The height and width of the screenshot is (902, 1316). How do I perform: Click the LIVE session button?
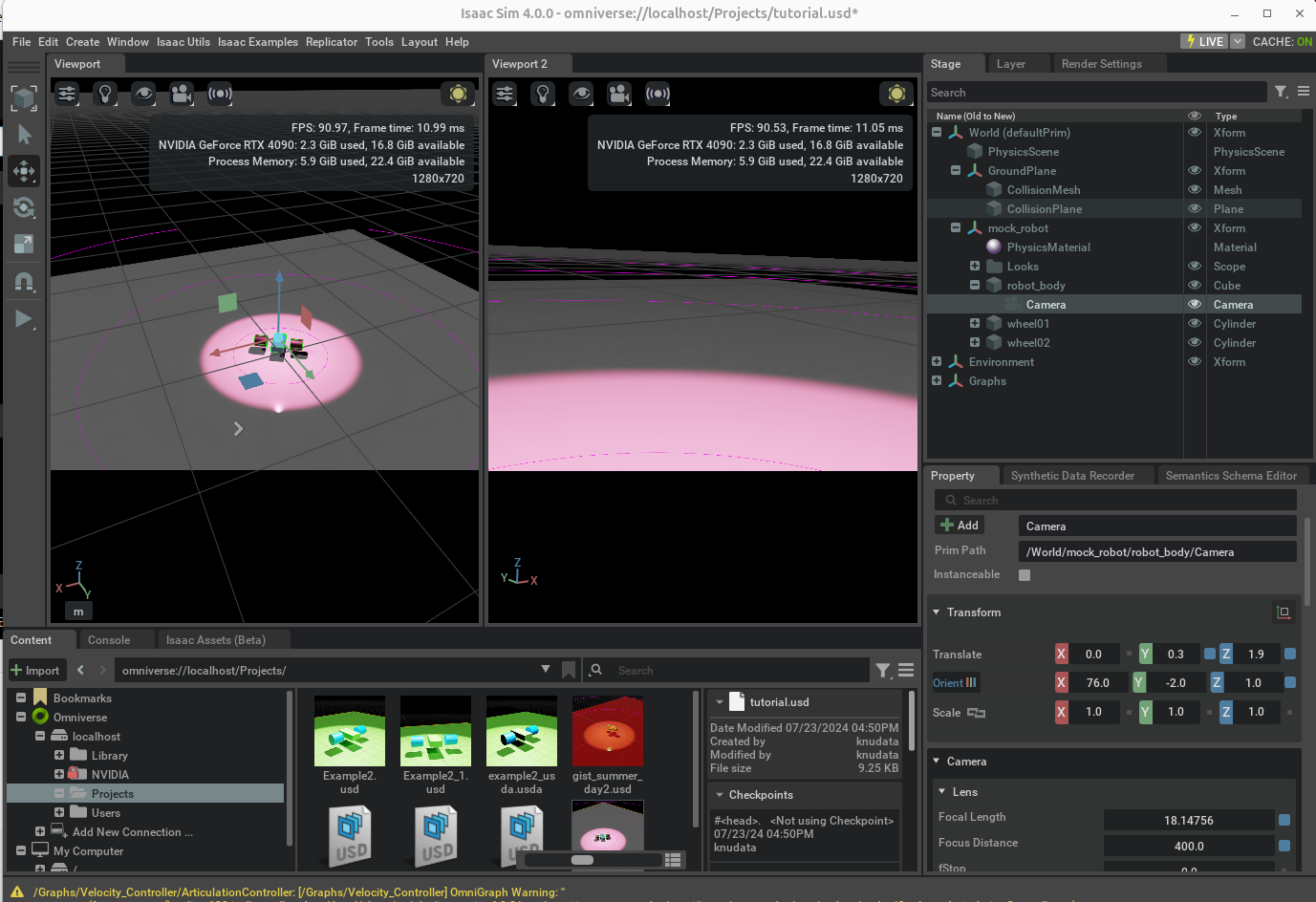(x=1204, y=41)
